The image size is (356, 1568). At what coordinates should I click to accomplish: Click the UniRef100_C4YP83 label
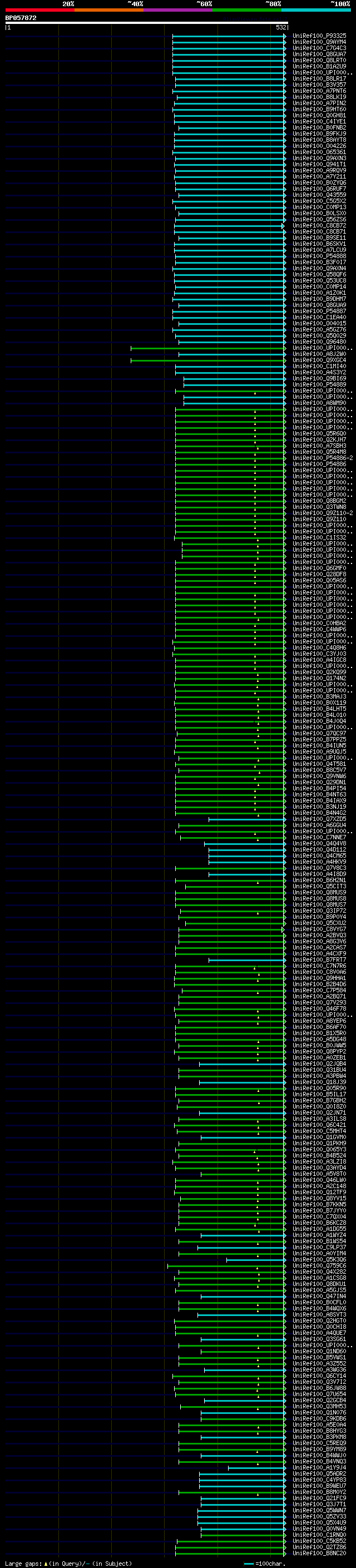319,1480
